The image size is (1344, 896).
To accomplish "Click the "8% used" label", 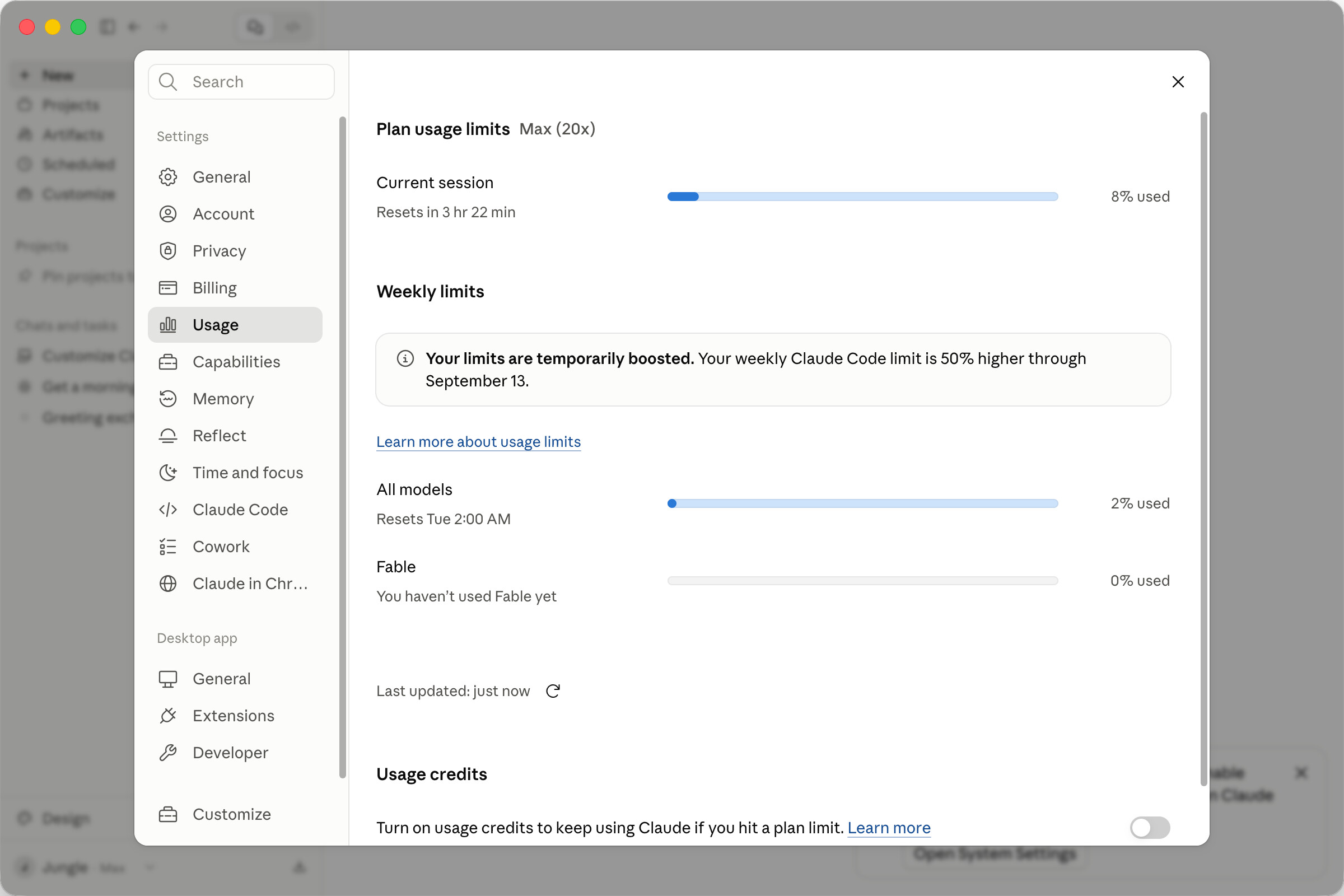I will [1140, 197].
